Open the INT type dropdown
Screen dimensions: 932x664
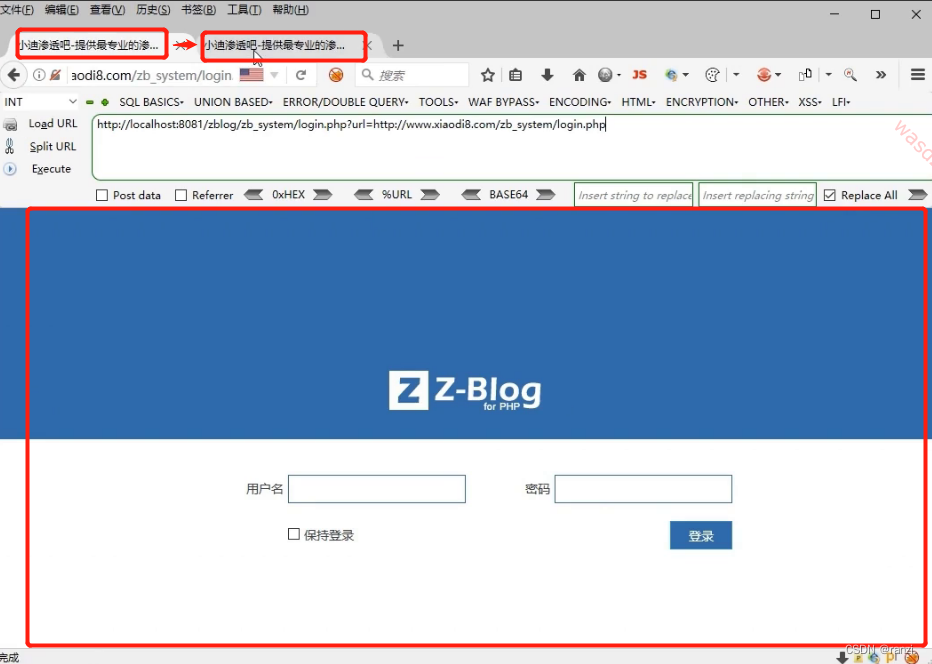[x=40, y=102]
